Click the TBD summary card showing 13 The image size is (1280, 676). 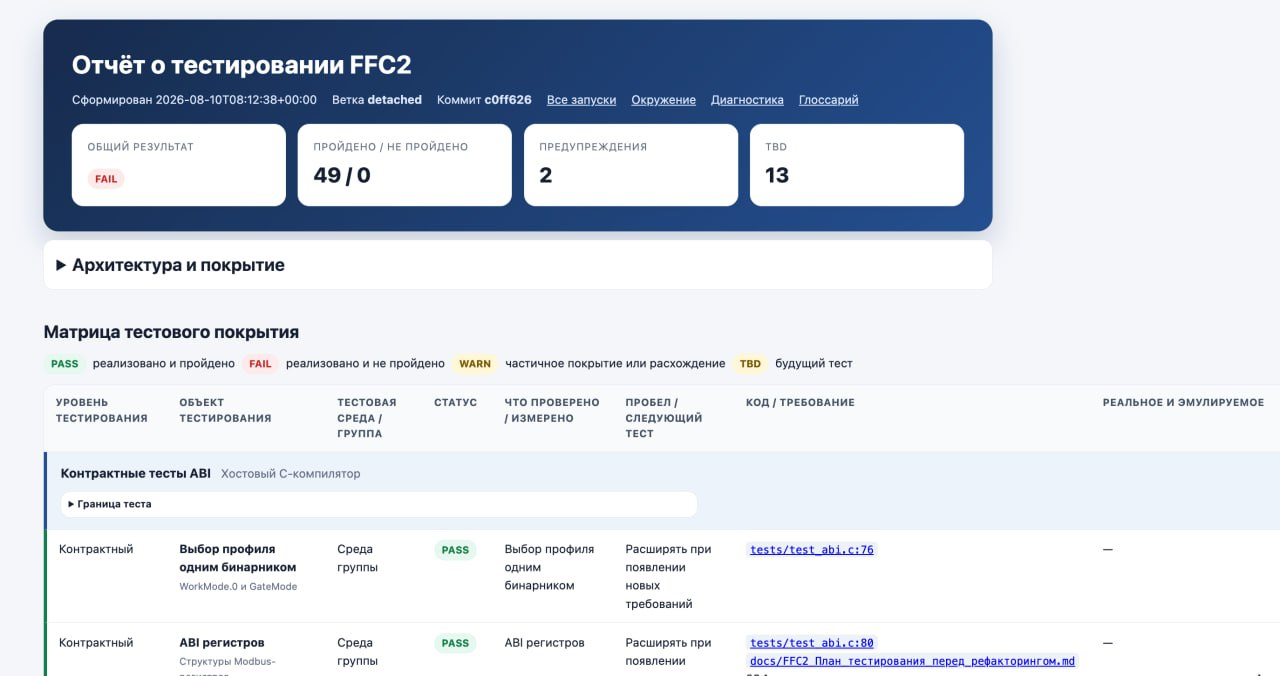click(x=857, y=165)
